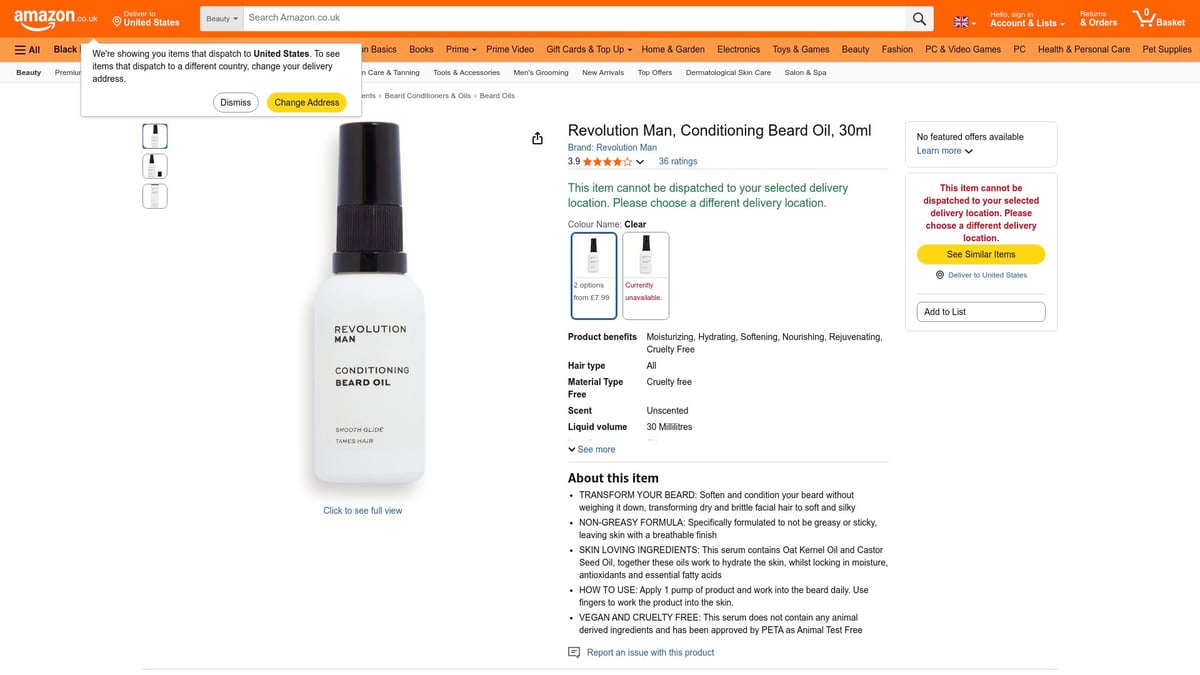
Task: Open the 36 ratings link
Action: tap(677, 161)
